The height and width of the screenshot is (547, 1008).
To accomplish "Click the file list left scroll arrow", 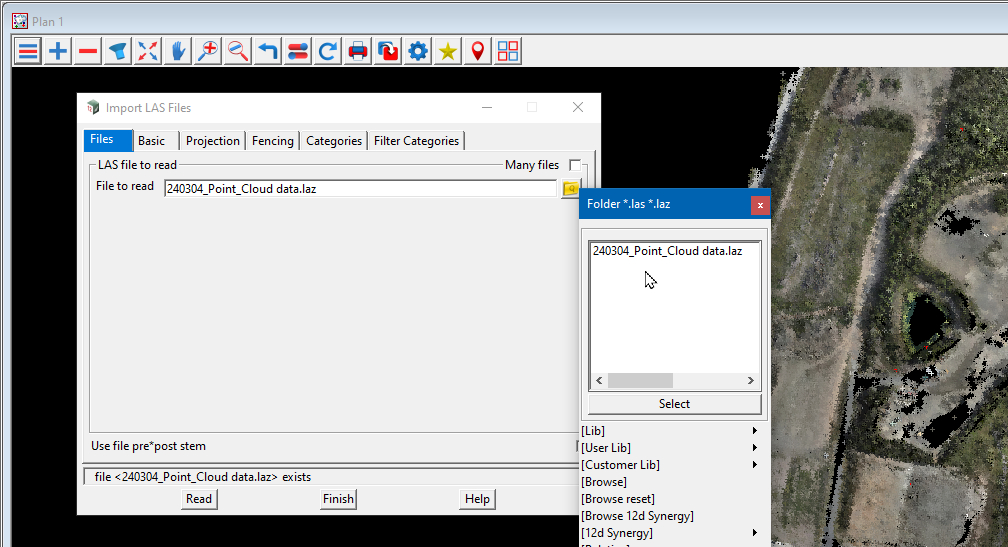I will pos(599,381).
